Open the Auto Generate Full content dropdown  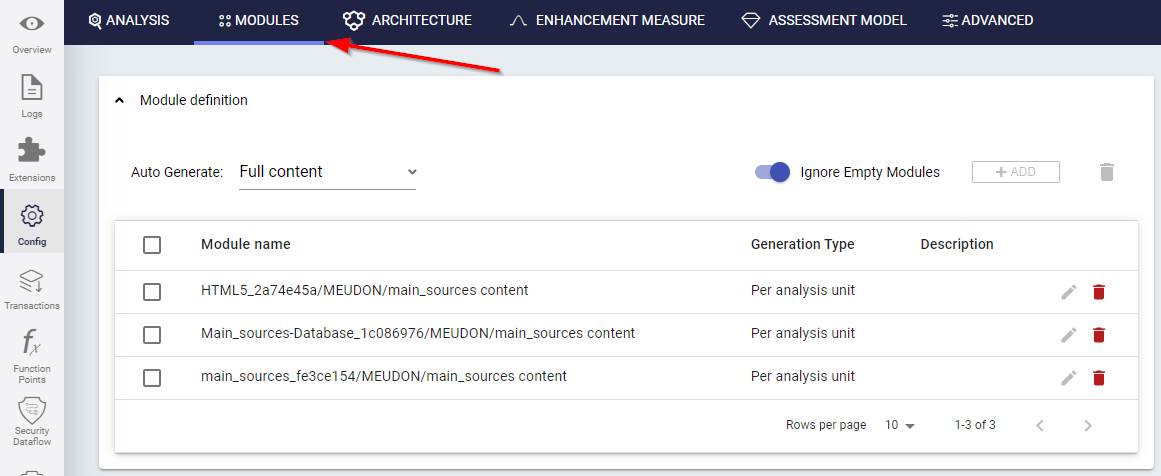(327, 172)
